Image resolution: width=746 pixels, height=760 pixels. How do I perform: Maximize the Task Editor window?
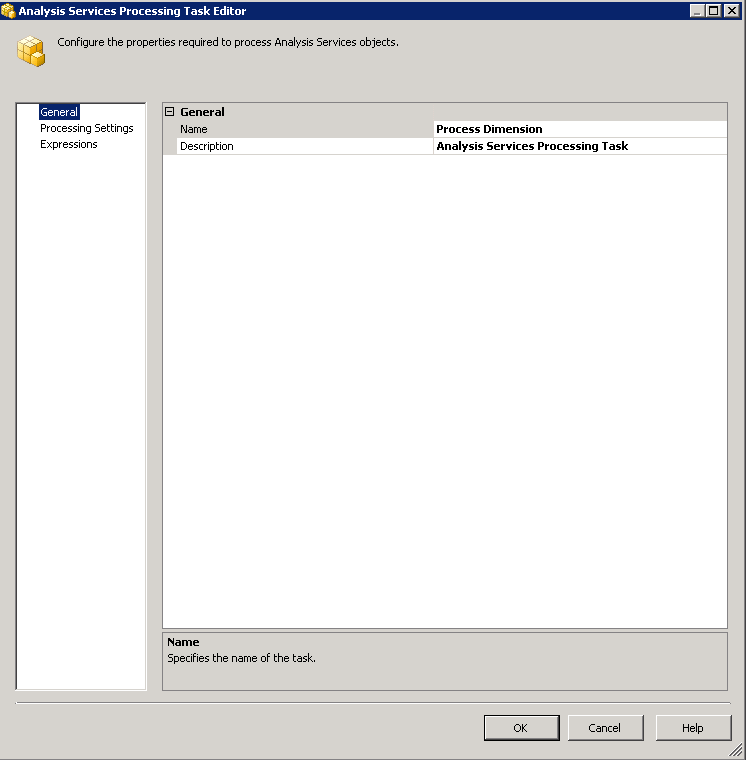click(714, 11)
